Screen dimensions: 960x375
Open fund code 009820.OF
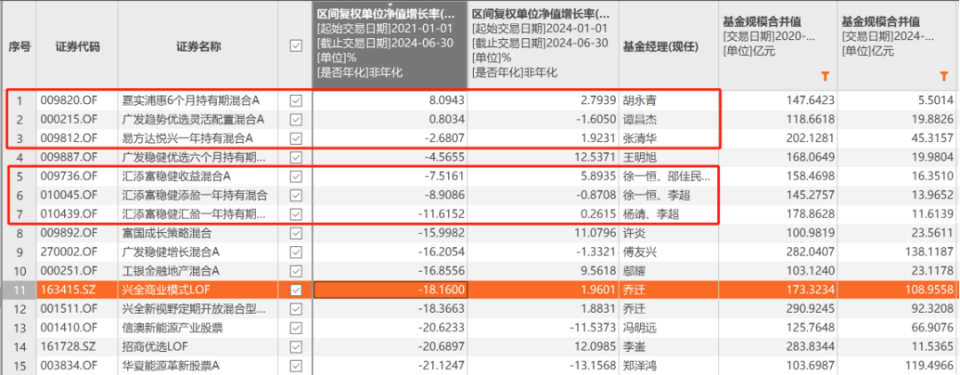pos(69,100)
